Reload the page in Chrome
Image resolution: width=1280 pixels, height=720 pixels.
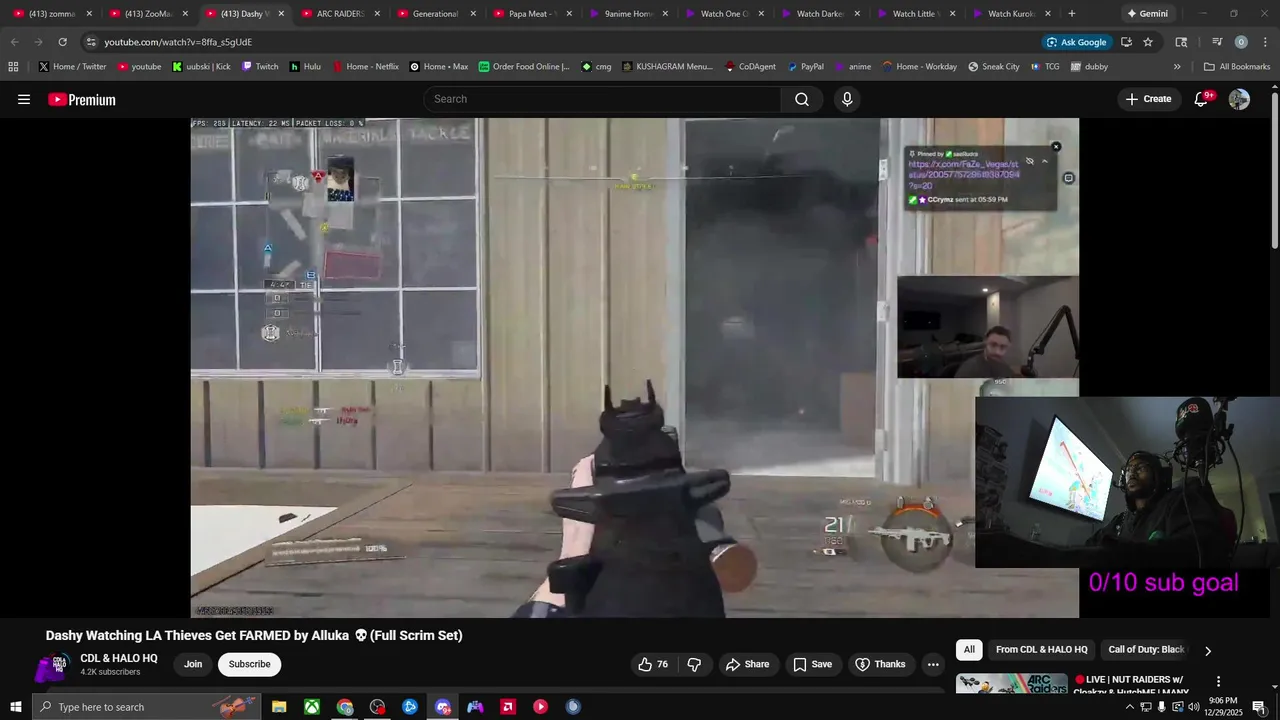pyautogui.click(x=62, y=42)
